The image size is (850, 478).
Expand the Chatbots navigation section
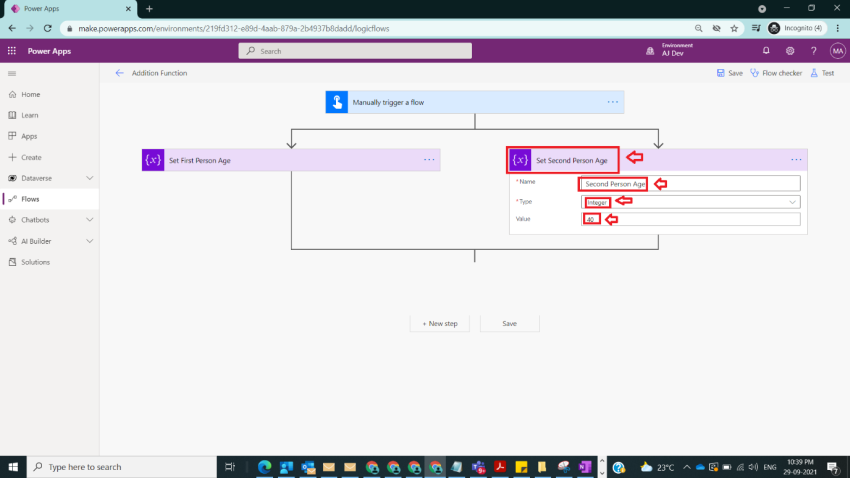pos(89,220)
